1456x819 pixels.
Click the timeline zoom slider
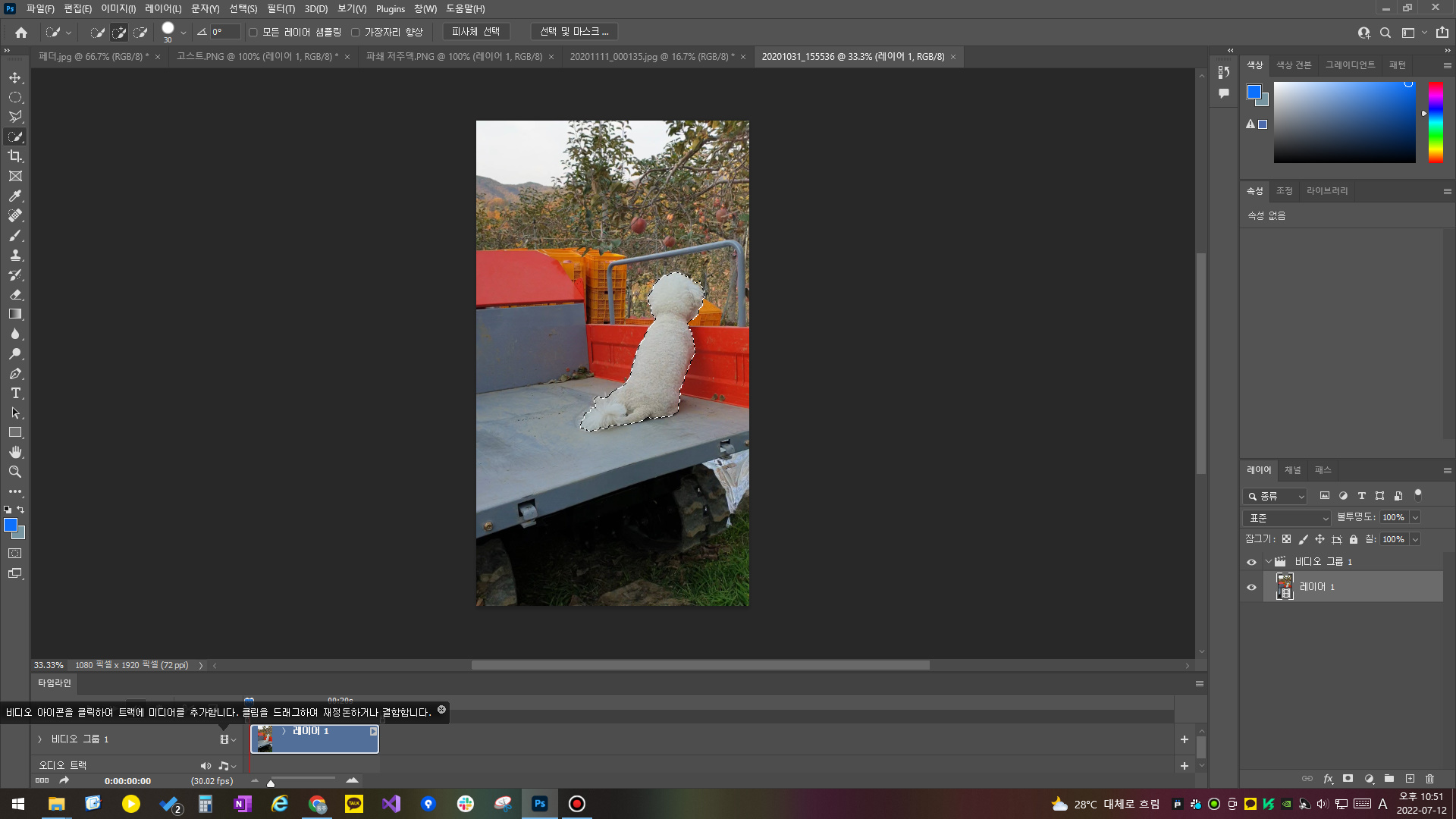303,780
